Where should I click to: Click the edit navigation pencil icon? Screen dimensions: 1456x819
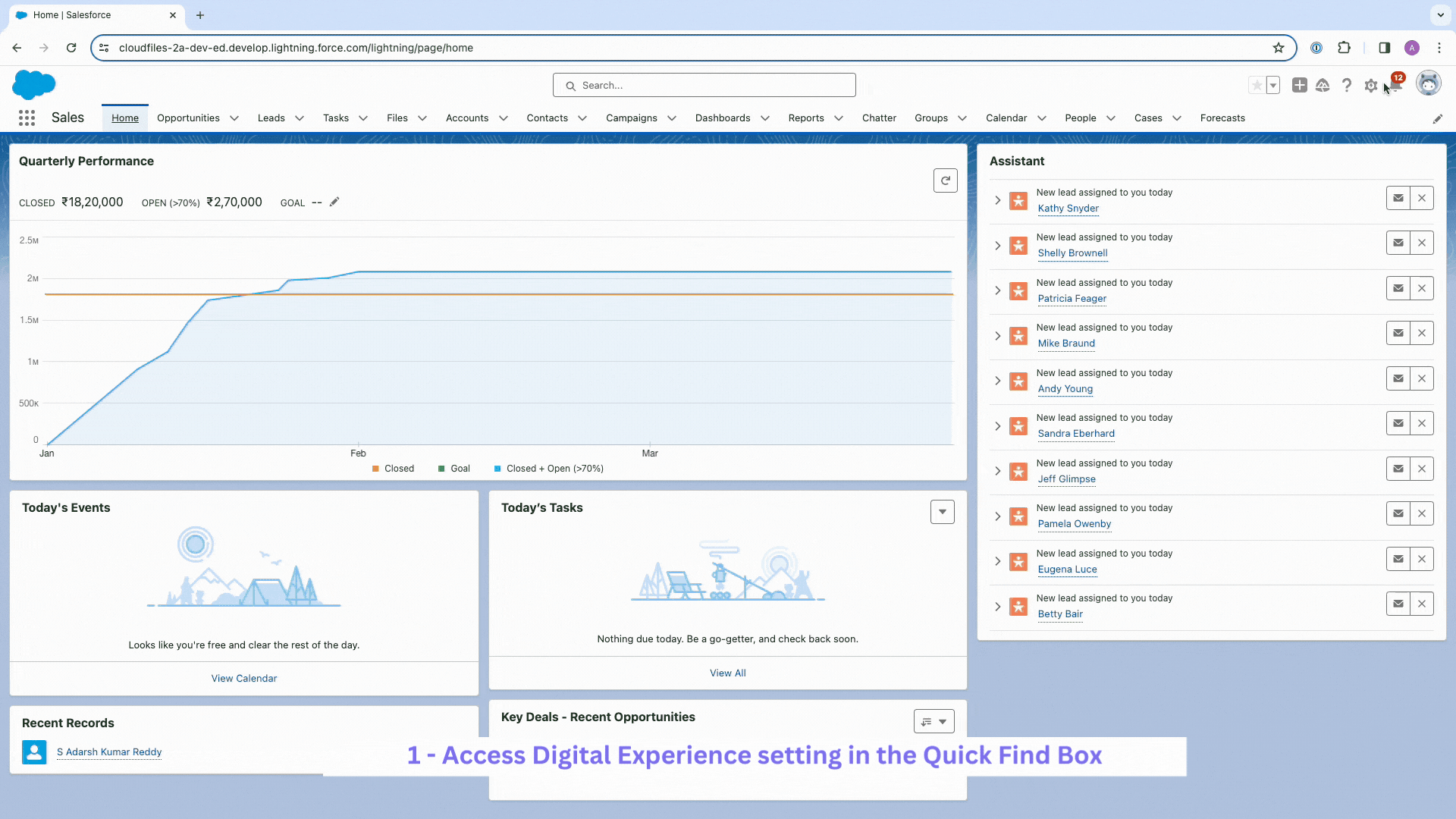pos(1437,118)
